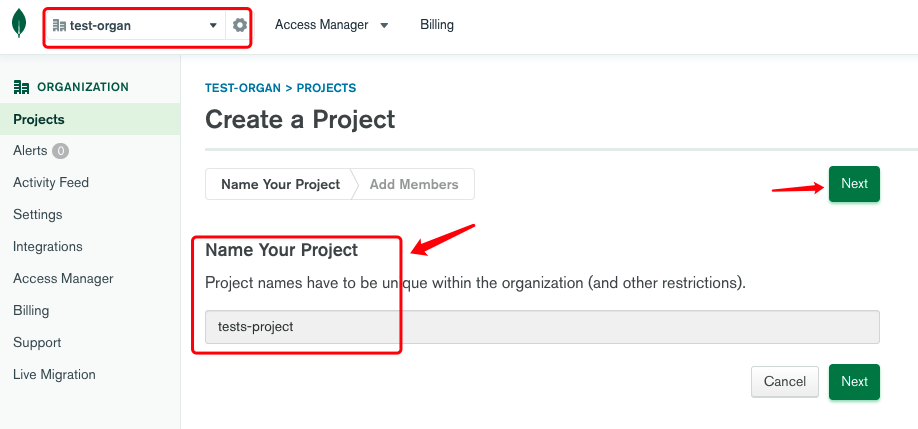Open Support in the sidebar
The image size is (918, 429).
pyautogui.click(x=37, y=343)
